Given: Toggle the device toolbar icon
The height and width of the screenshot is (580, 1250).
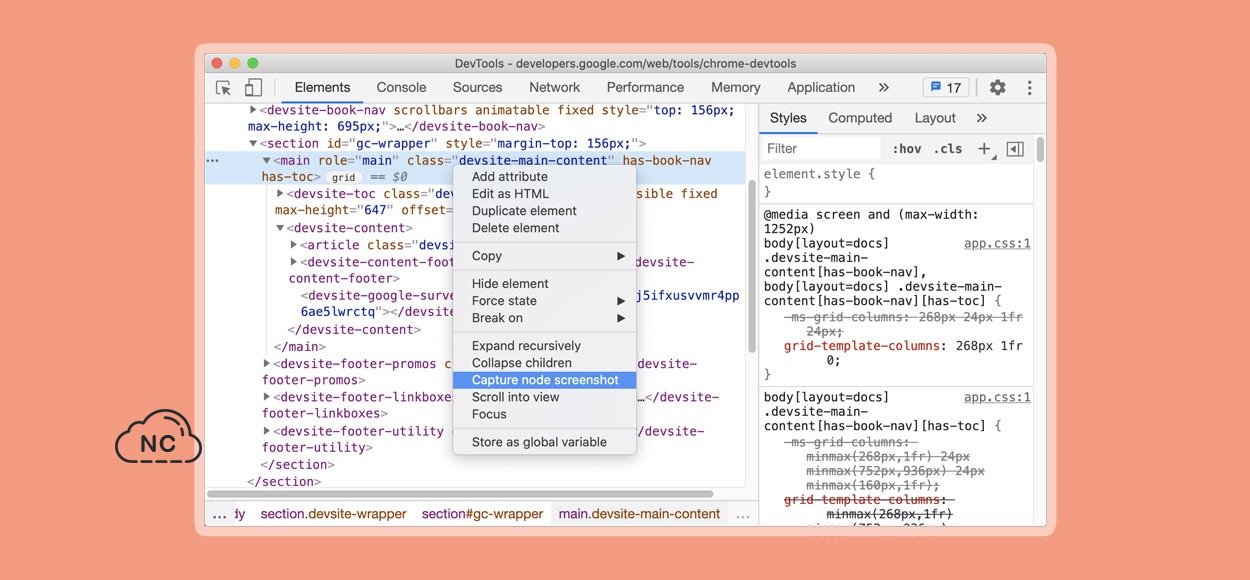Looking at the screenshot, I should [253, 88].
